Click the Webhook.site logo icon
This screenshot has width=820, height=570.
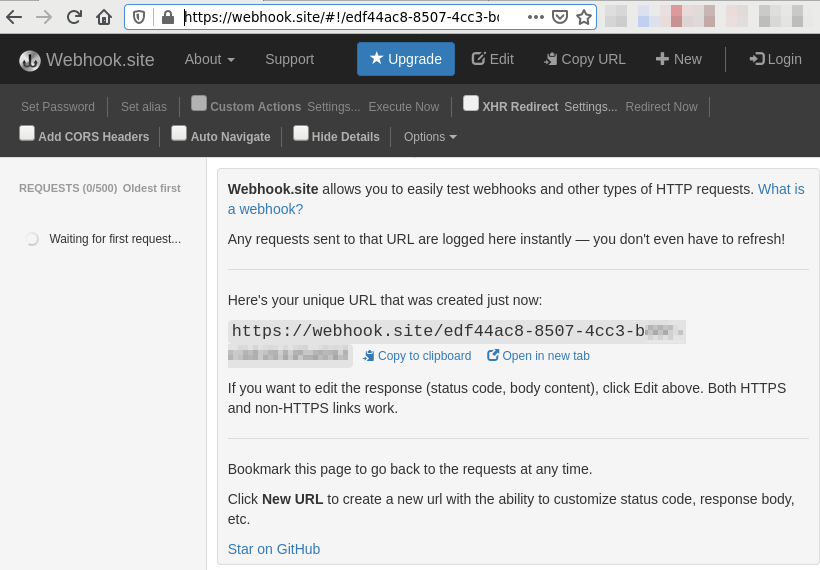(x=30, y=61)
